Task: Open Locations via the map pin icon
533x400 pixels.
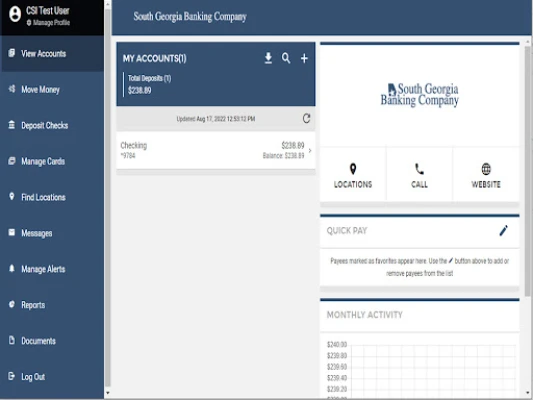Action: tap(353, 169)
